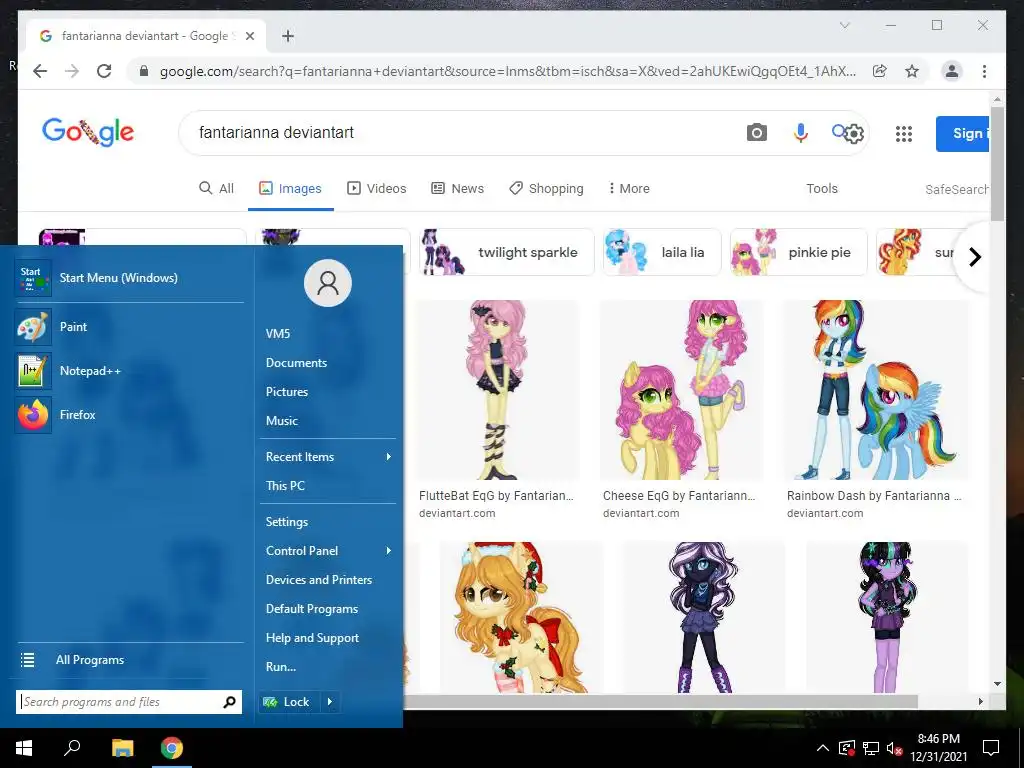
Task: Open Google quick settings gear
Action: click(x=854, y=134)
